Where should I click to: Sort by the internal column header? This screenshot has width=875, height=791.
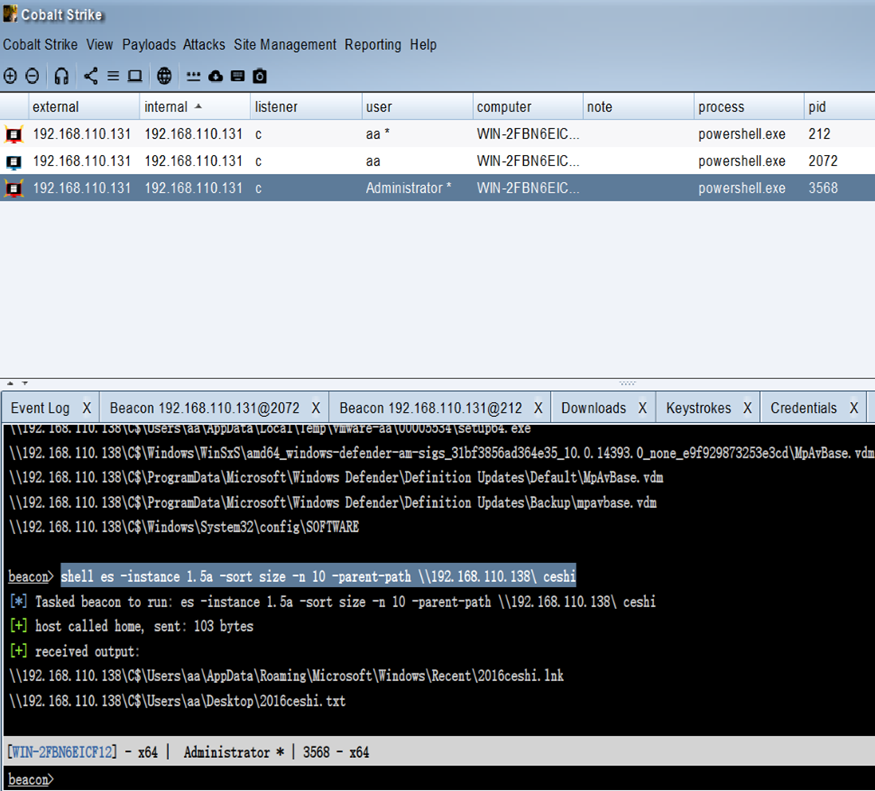click(195, 107)
